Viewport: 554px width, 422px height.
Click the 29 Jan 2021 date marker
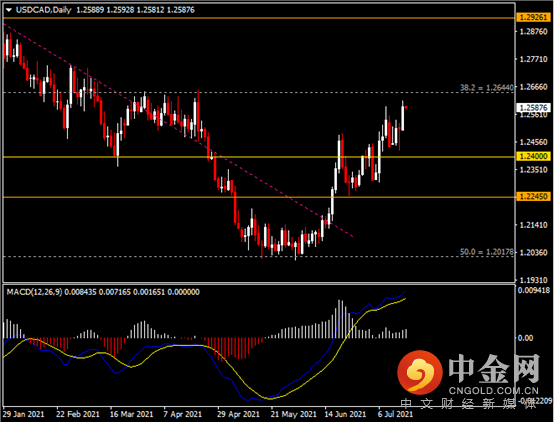pos(24,414)
